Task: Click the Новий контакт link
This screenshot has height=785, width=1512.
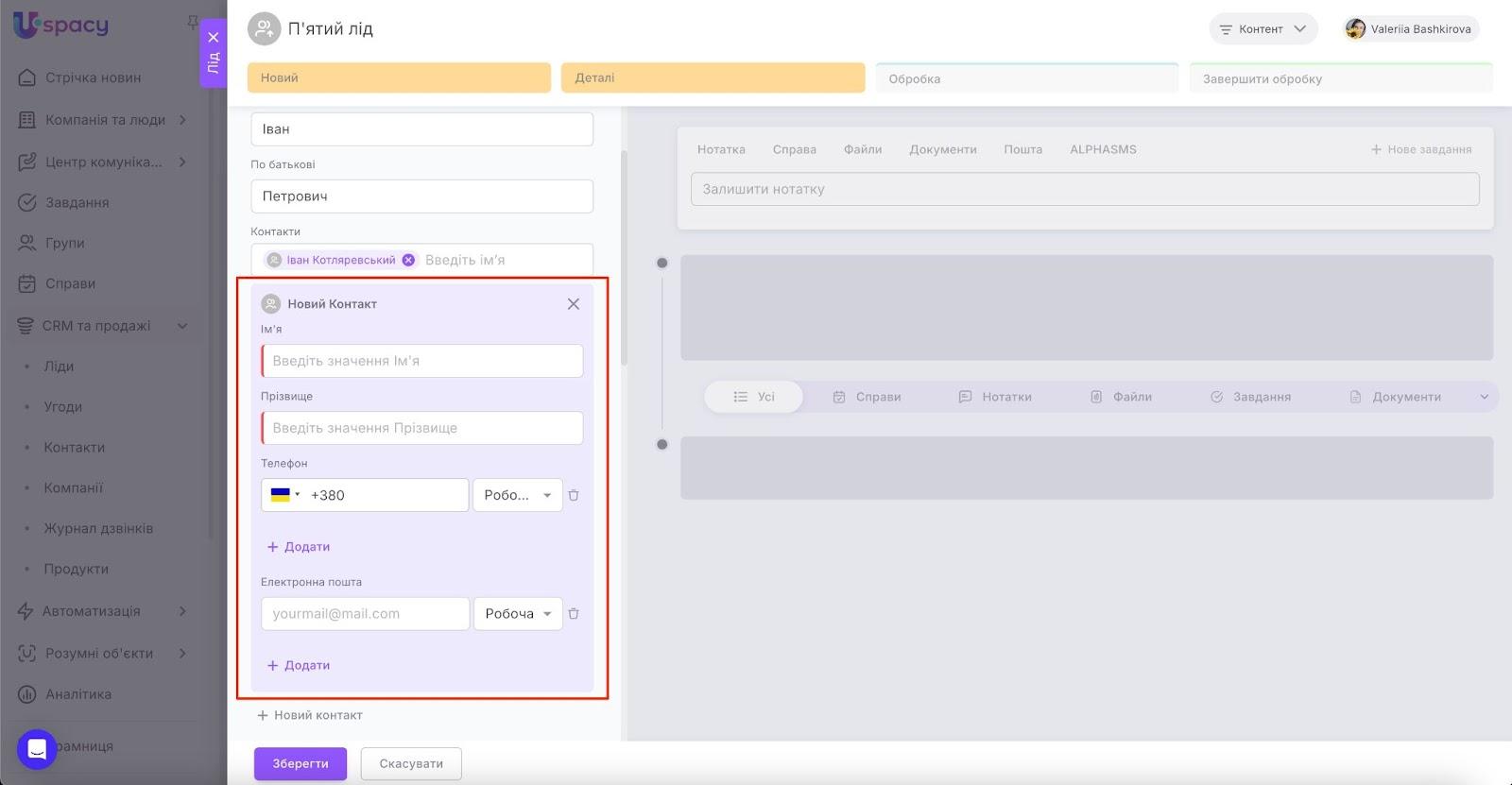Action: [310, 715]
